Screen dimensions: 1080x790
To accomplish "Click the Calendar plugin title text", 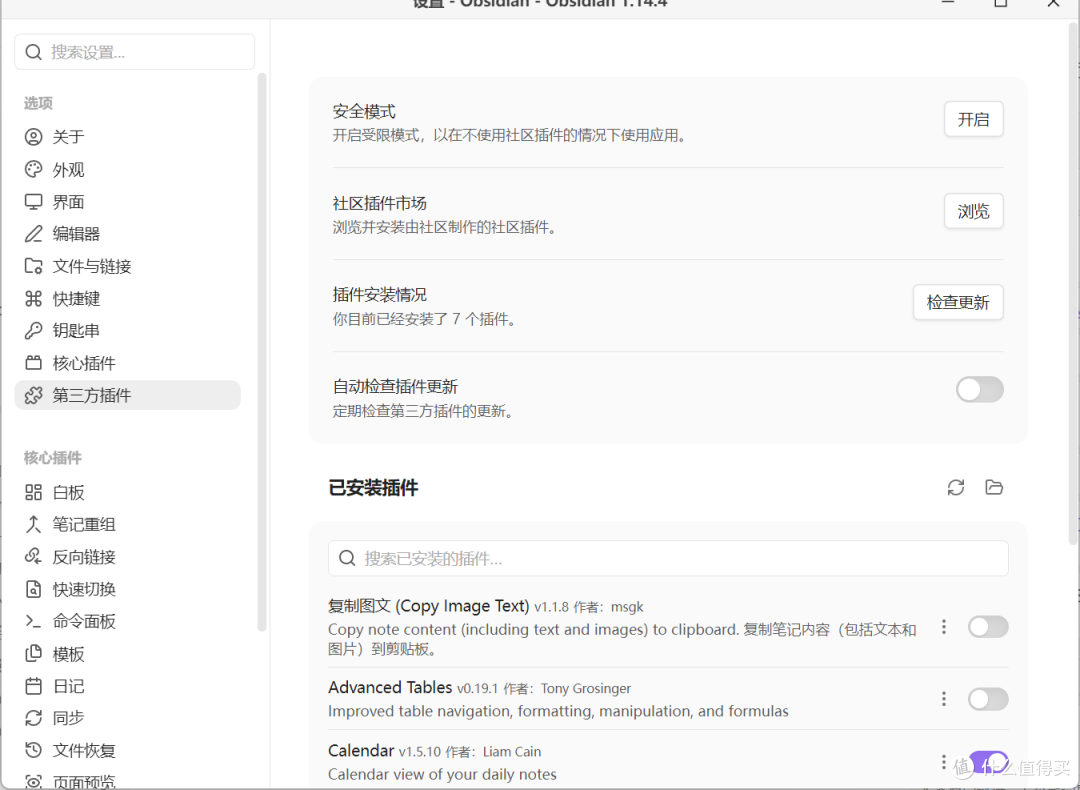I will (361, 750).
